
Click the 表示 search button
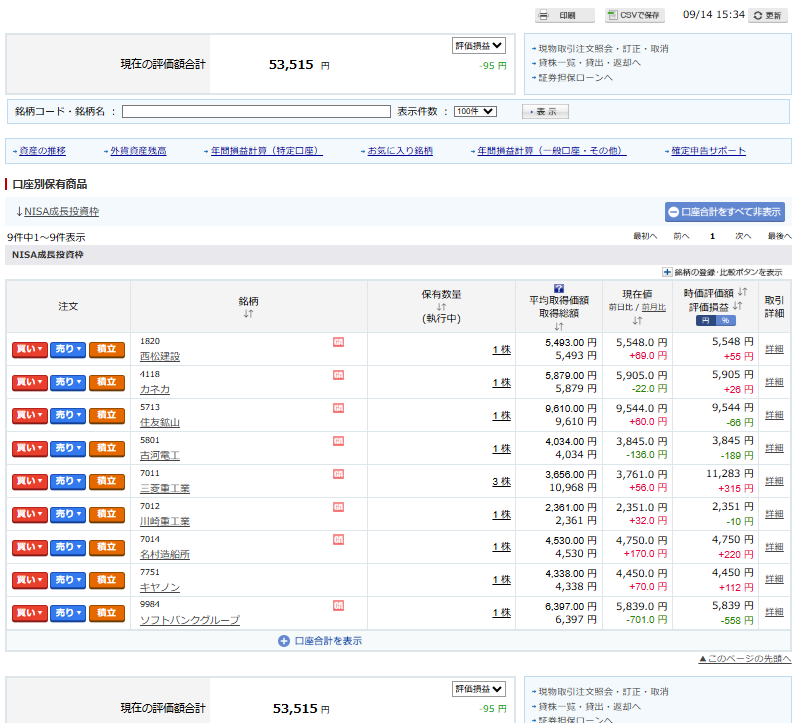click(545, 112)
